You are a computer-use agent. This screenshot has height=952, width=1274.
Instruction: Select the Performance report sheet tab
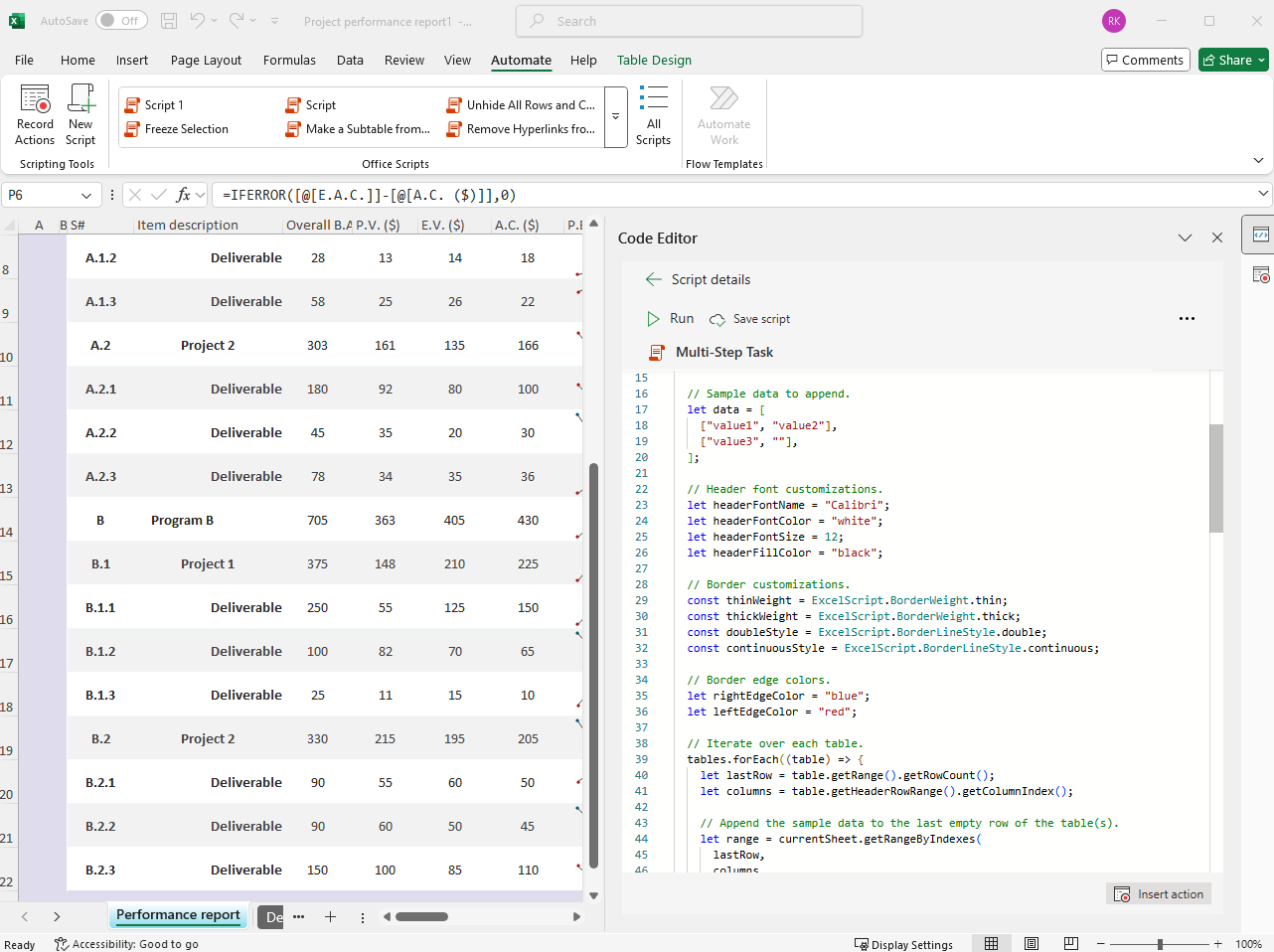178,915
